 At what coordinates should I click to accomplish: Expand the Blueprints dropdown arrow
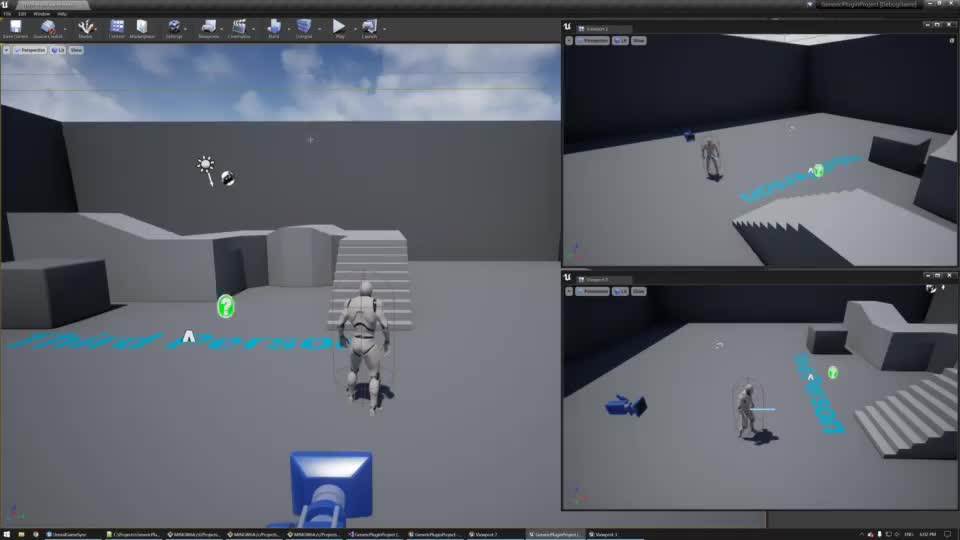point(222,29)
